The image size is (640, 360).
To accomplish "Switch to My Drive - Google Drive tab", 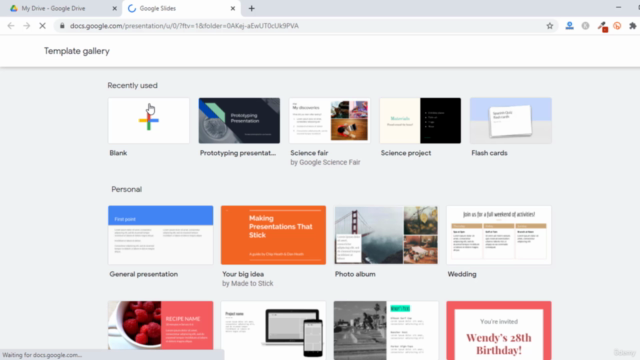I will (60, 8).
